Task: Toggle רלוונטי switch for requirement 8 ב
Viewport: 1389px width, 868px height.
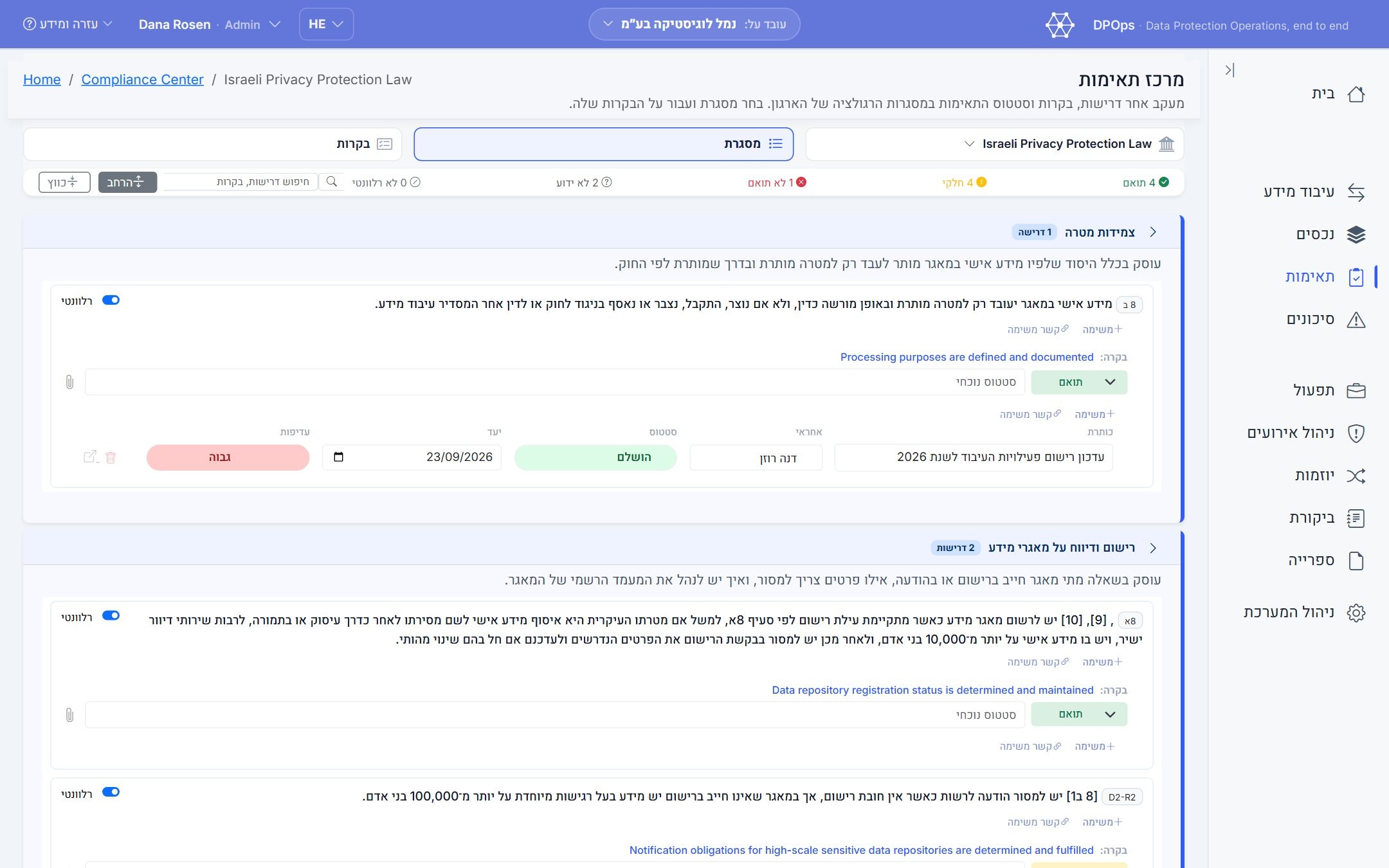Action: [111, 300]
